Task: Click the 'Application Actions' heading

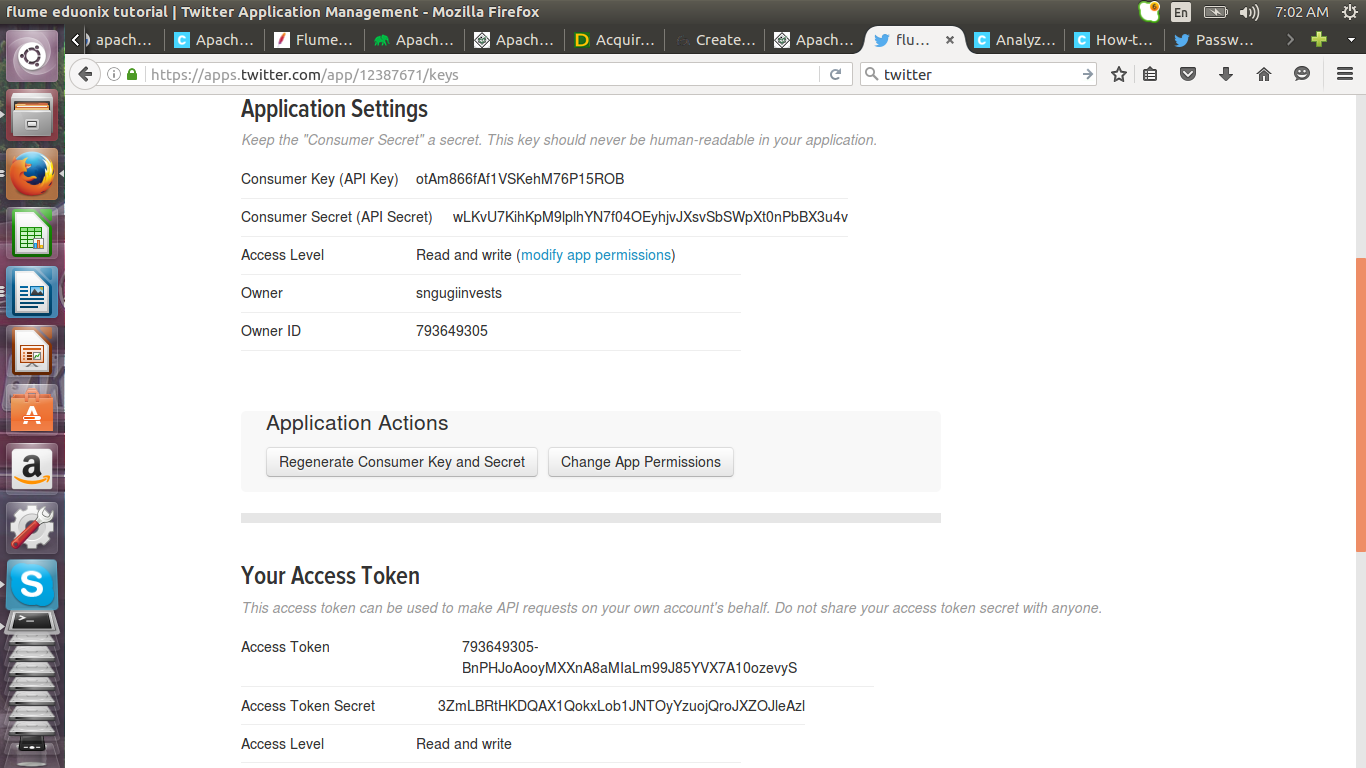Action: coord(357,423)
